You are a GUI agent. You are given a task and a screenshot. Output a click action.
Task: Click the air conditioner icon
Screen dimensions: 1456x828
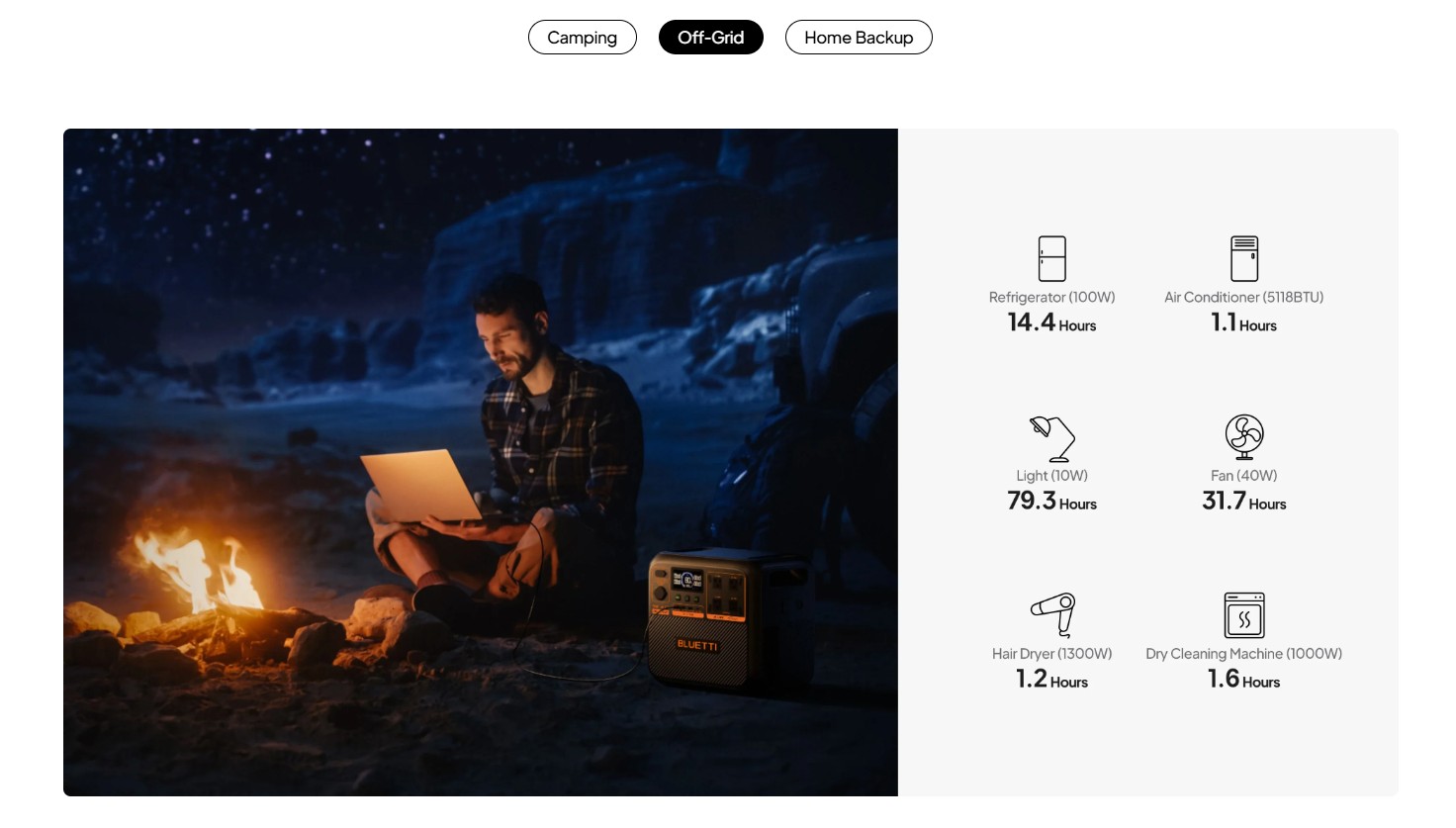pos(1244,259)
